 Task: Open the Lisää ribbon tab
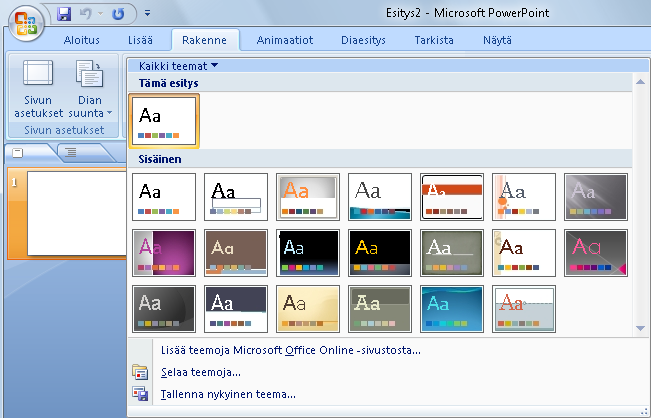[140, 40]
